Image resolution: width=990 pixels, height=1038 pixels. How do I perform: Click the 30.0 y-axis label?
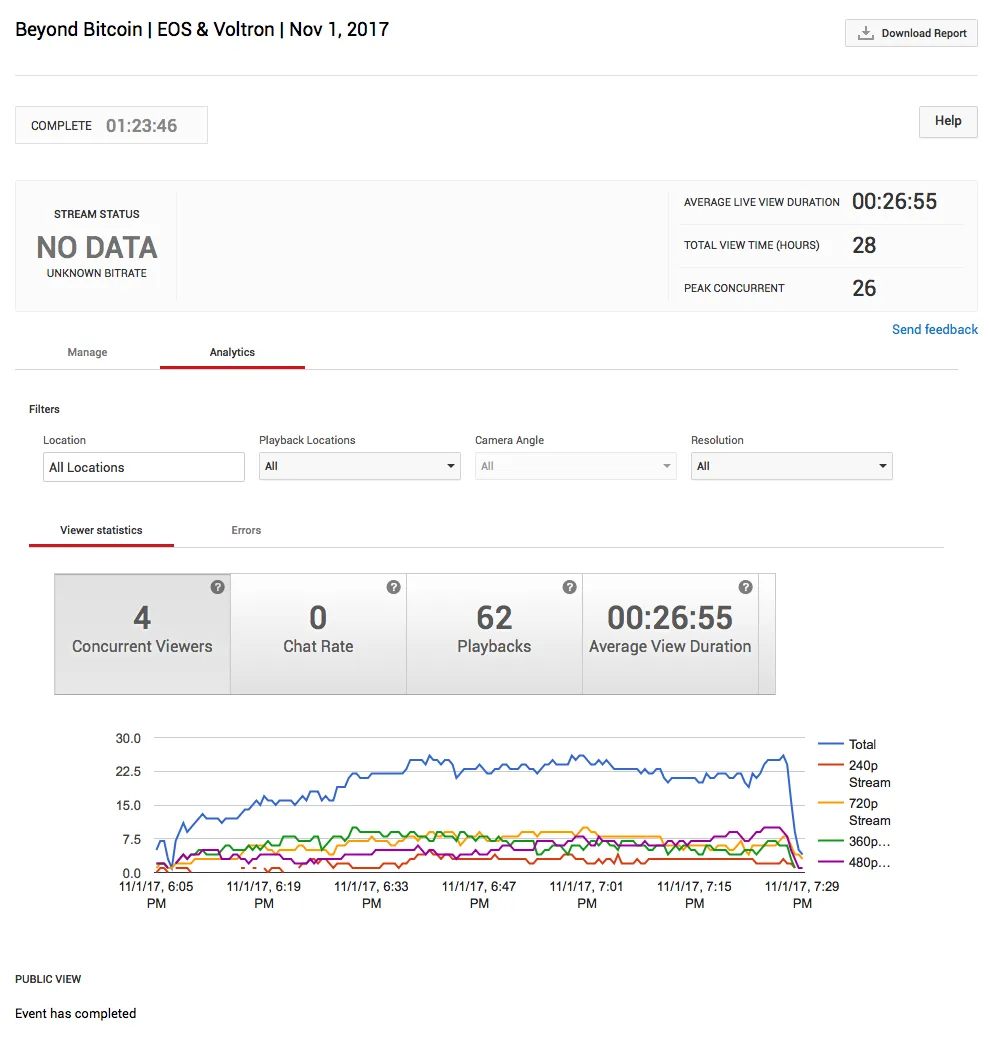128,738
